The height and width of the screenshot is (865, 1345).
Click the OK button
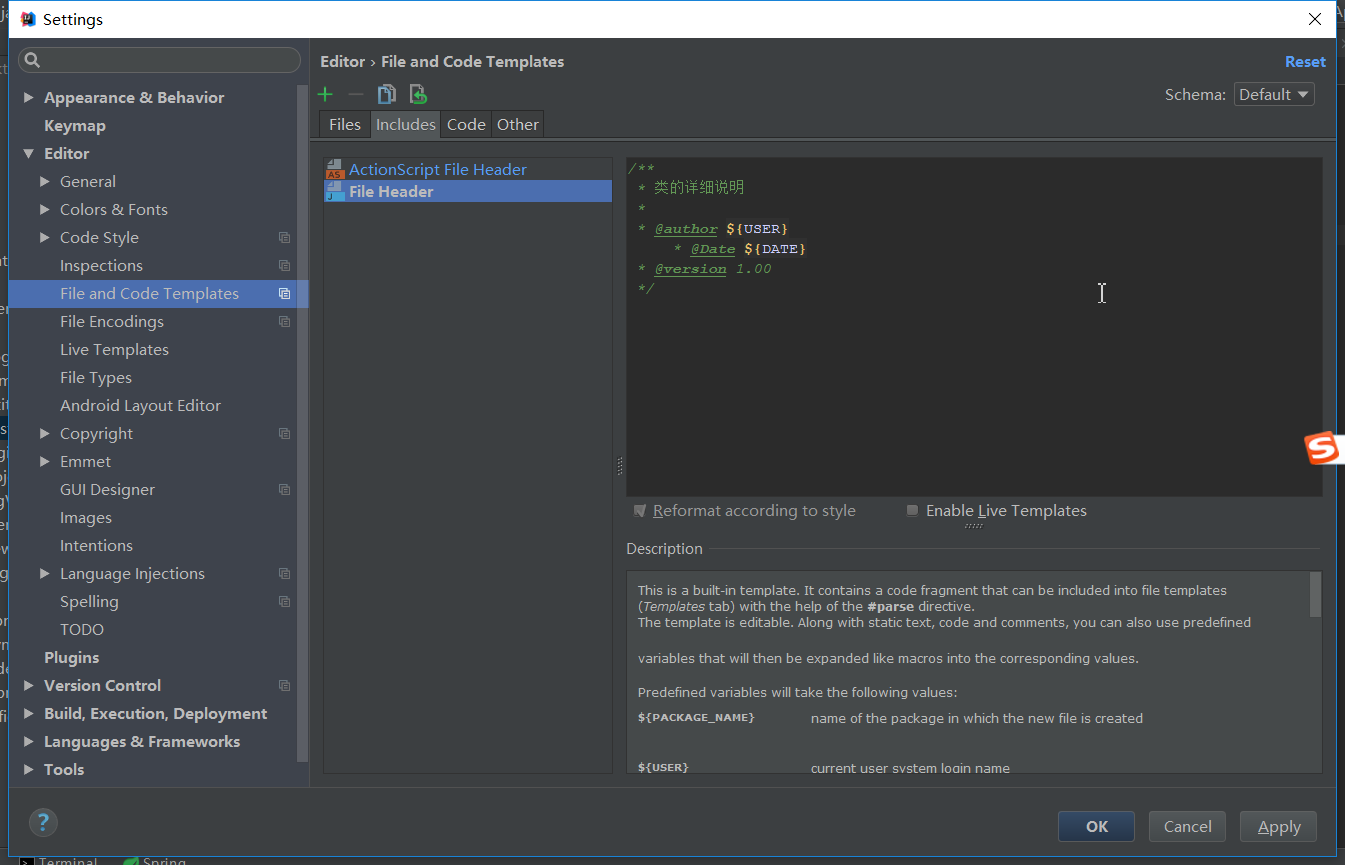click(x=1097, y=827)
